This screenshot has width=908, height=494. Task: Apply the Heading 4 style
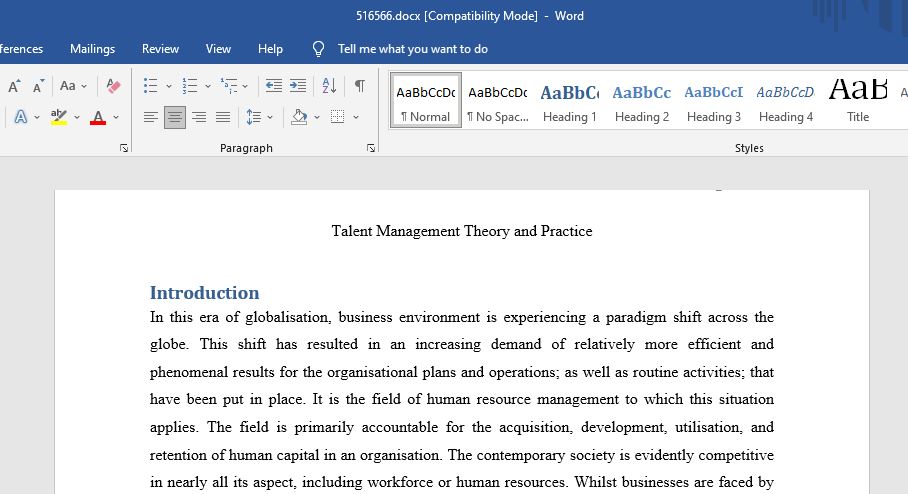[x=786, y=100]
